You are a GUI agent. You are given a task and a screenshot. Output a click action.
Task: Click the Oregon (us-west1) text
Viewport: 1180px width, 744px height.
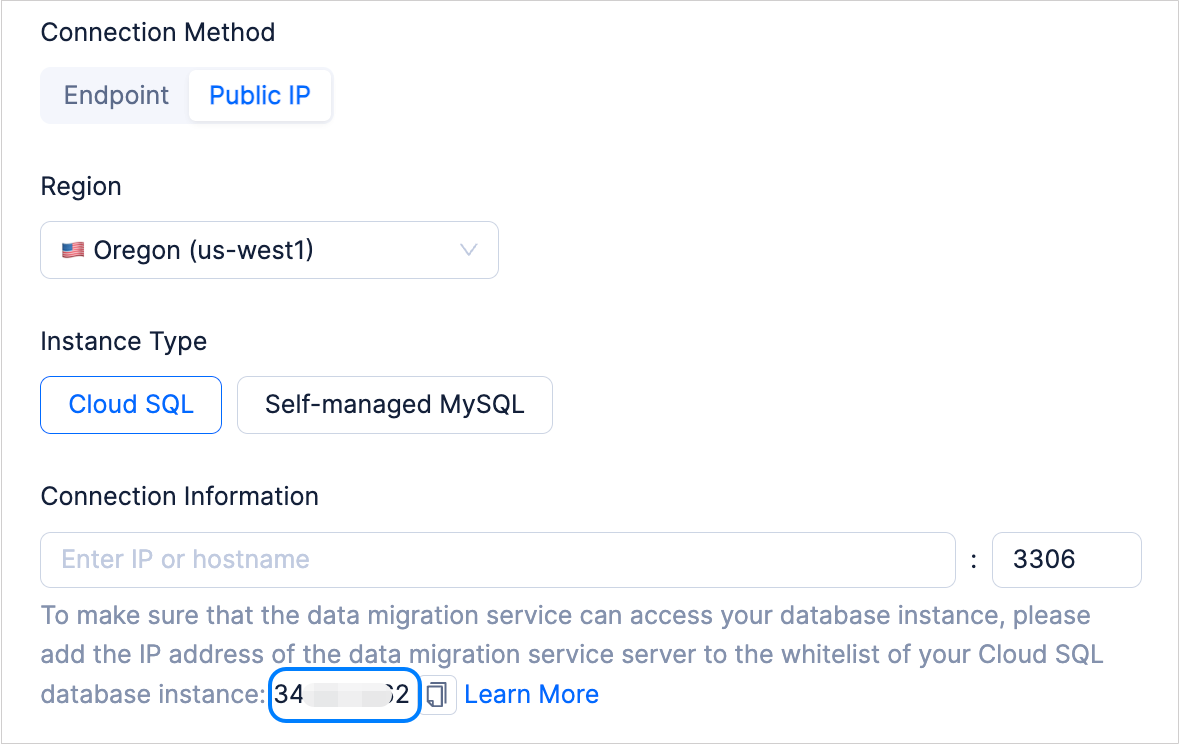pos(204,250)
